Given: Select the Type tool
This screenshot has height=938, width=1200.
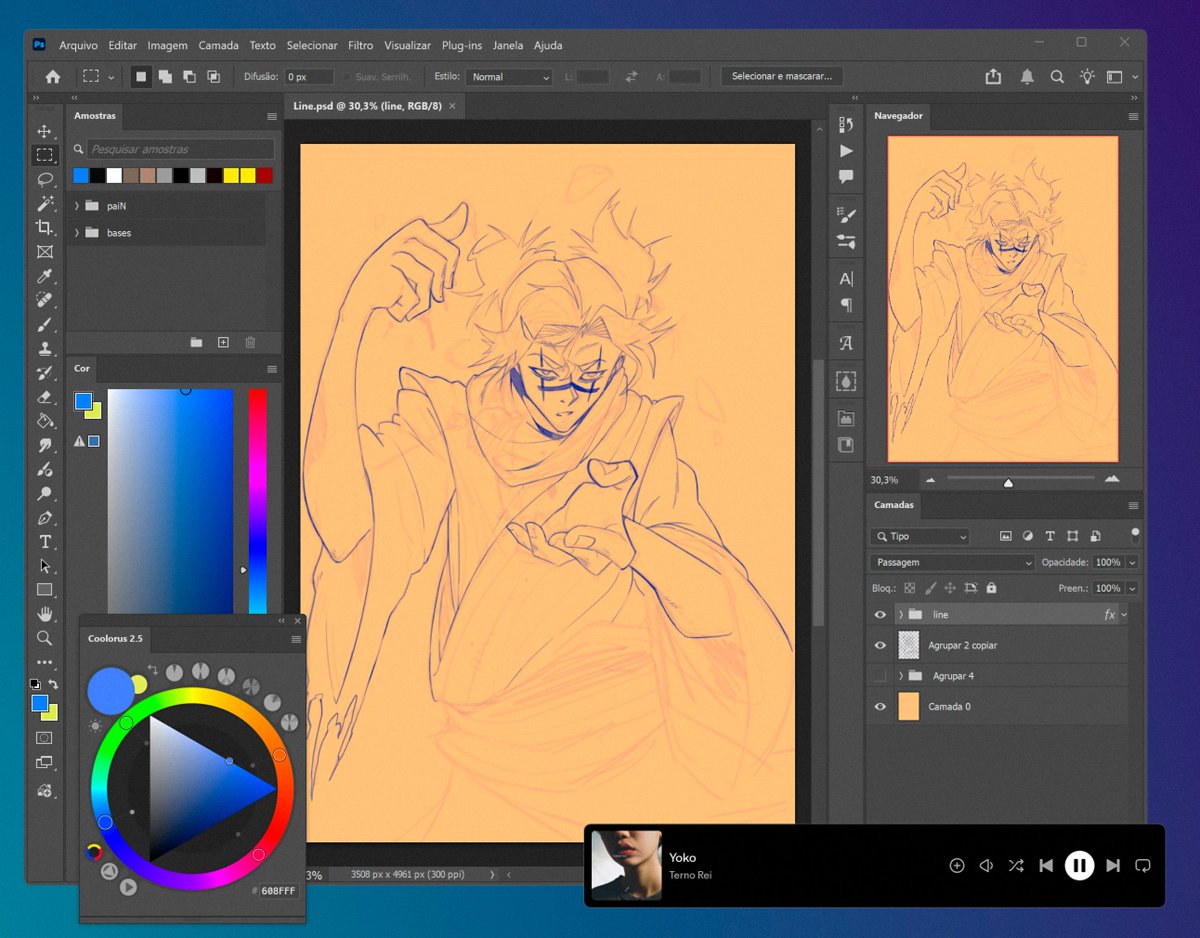Looking at the screenshot, I should (45, 542).
